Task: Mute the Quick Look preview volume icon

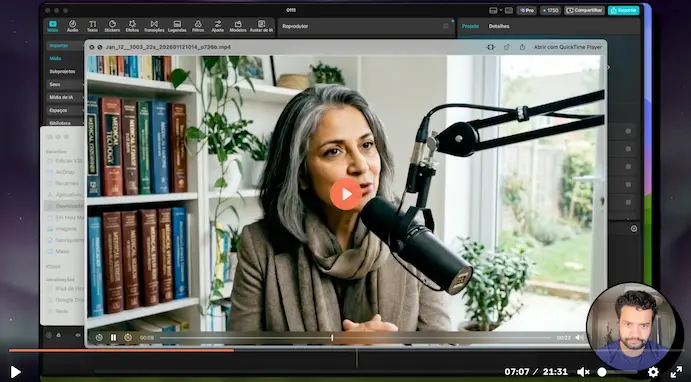Action: pos(580,337)
